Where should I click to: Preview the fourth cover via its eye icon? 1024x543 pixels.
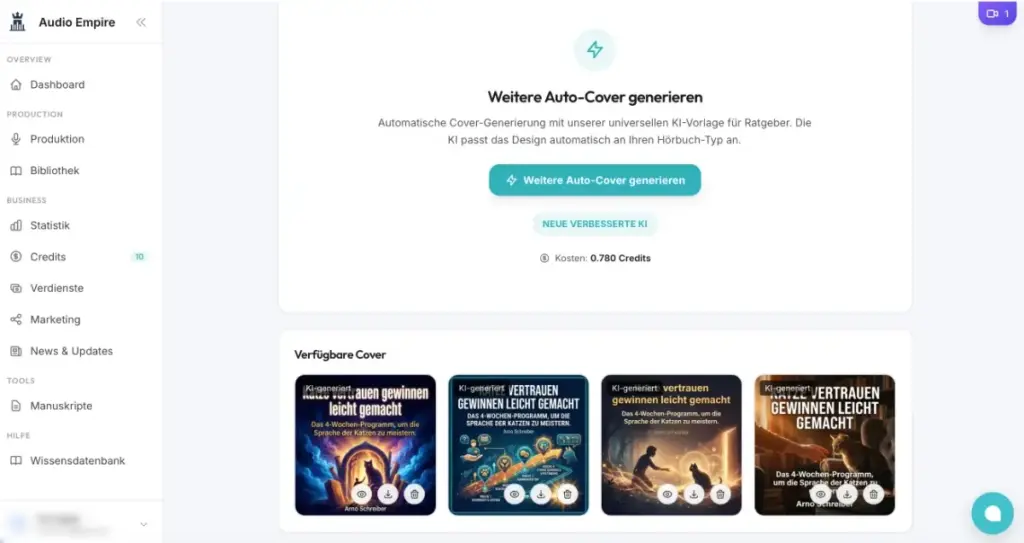[x=821, y=494]
